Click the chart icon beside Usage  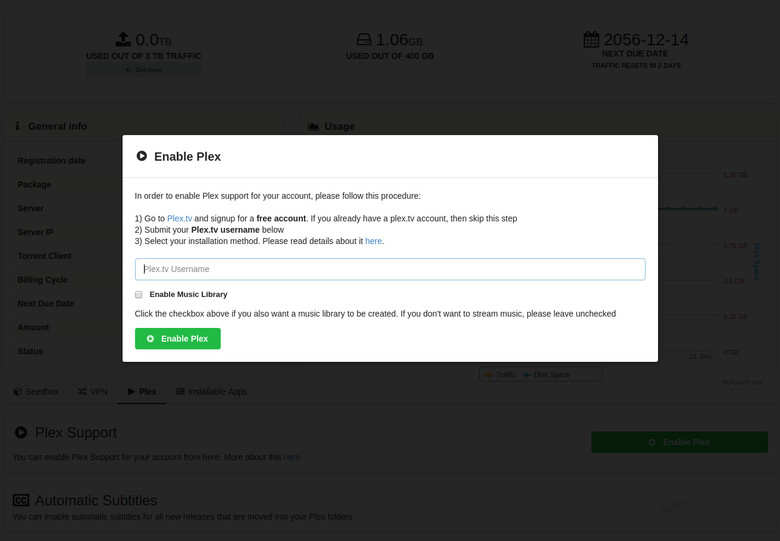[313, 126]
